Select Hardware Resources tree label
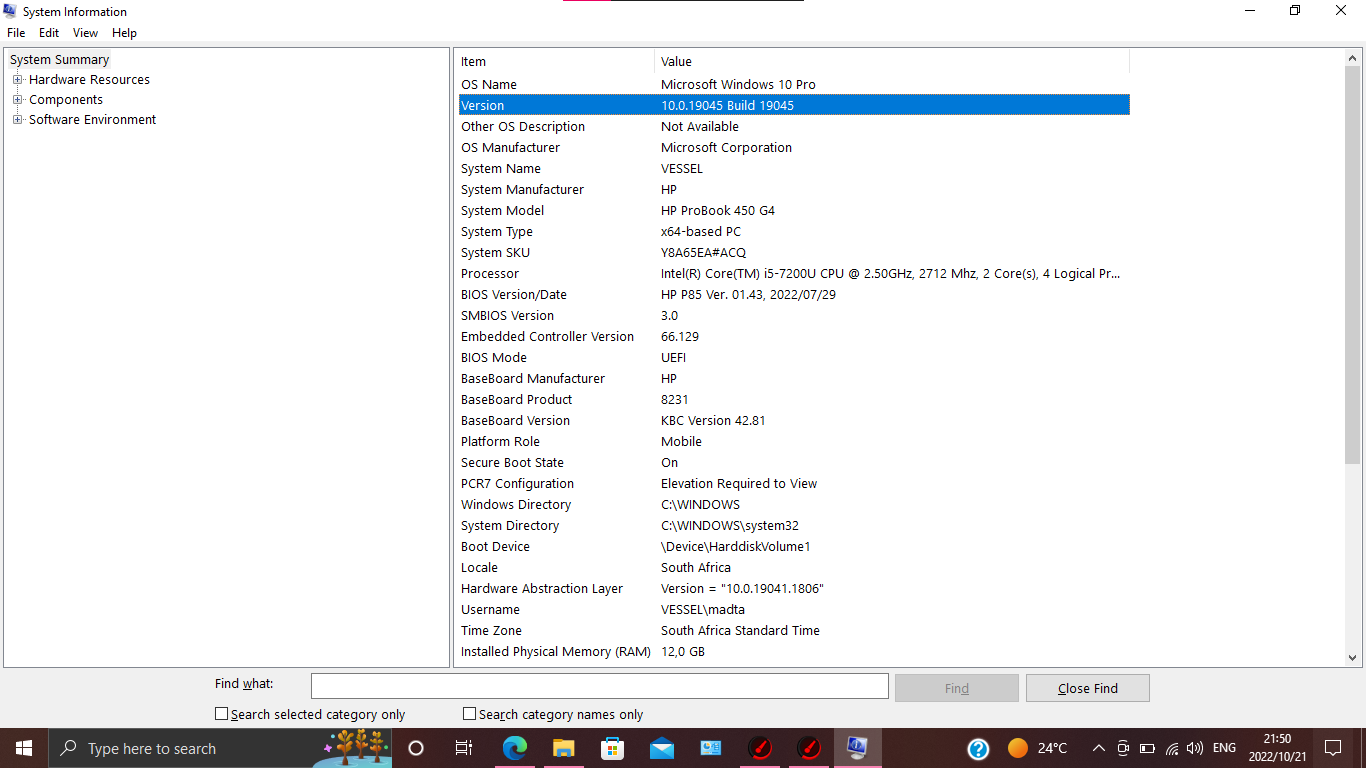This screenshot has height=768, width=1366. [x=89, y=80]
